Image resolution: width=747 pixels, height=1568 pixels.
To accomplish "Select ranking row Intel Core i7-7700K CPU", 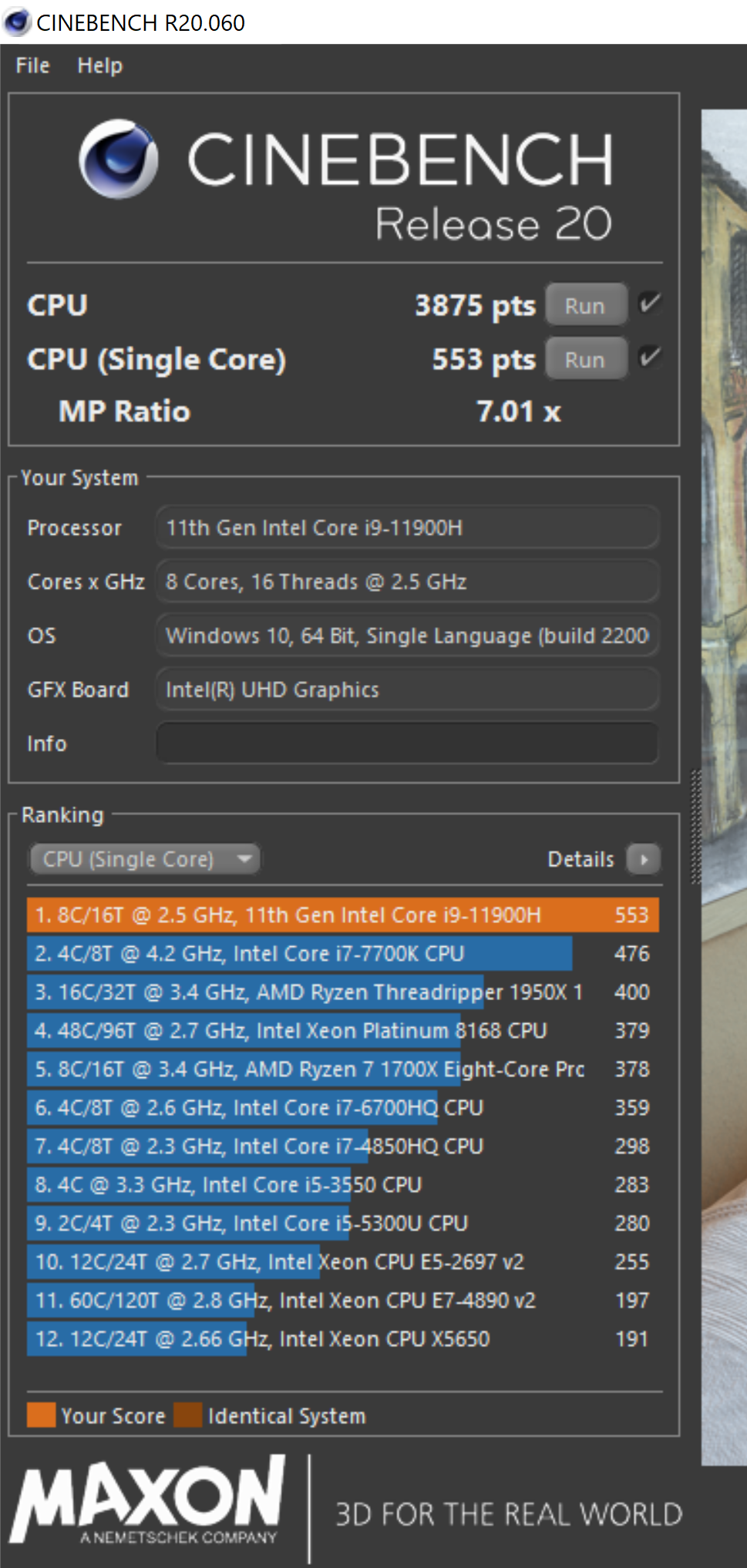I will [x=343, y=953].
